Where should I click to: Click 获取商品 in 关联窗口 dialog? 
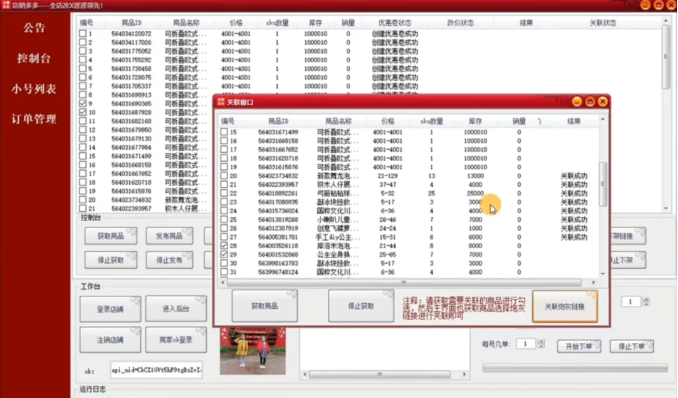265,306
